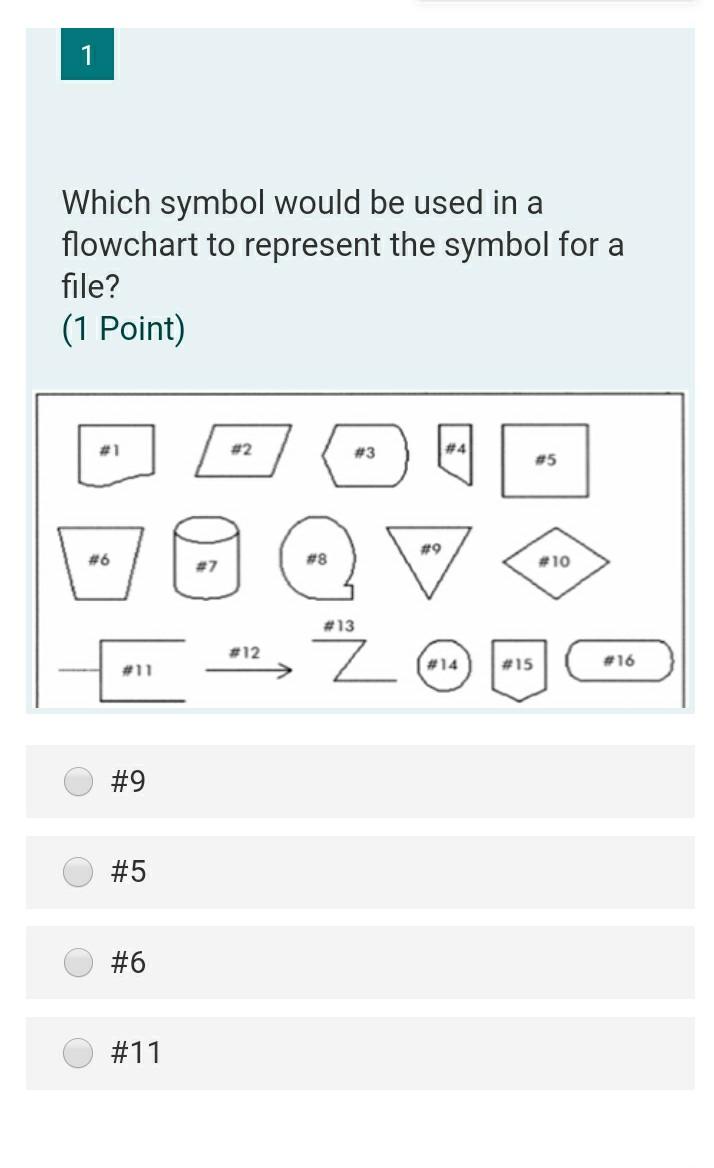Image resolution: width=714 pixels, height=1168 pixels.
Task: Select the radio button for answer #9
Action: 78,781
